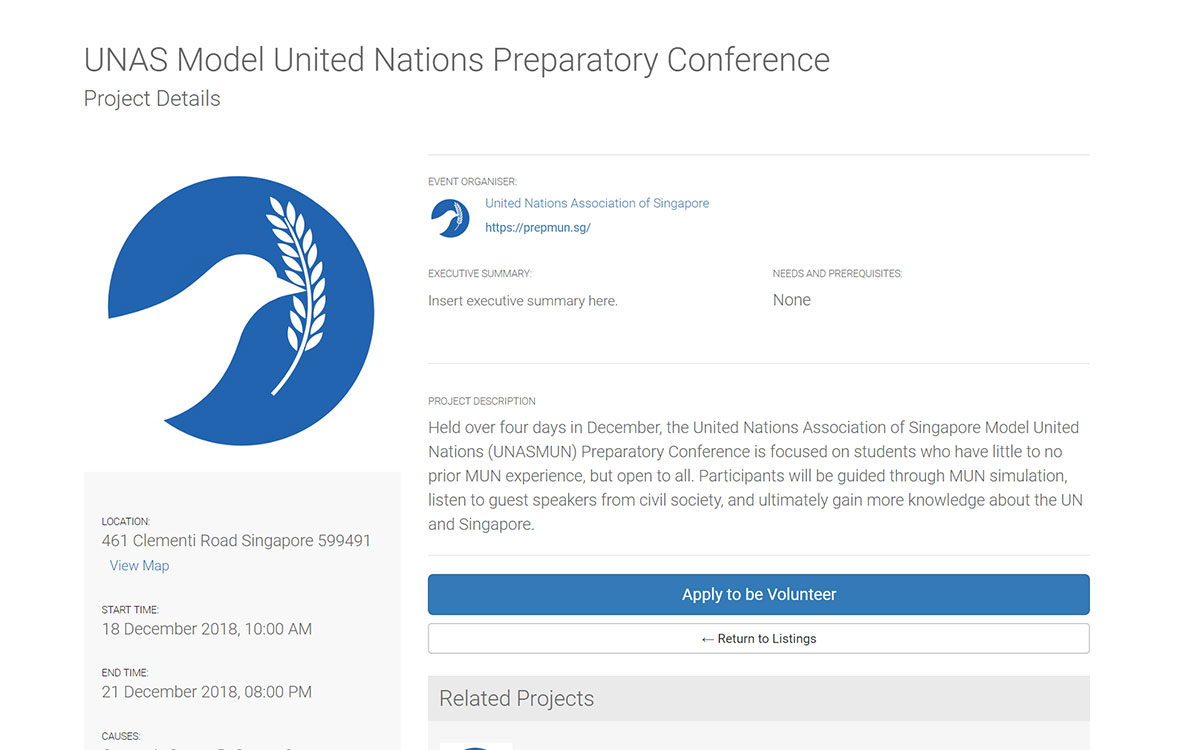Click the Event Organiser label
This screenshot has width=1200, height=750.
click(473, 182)
